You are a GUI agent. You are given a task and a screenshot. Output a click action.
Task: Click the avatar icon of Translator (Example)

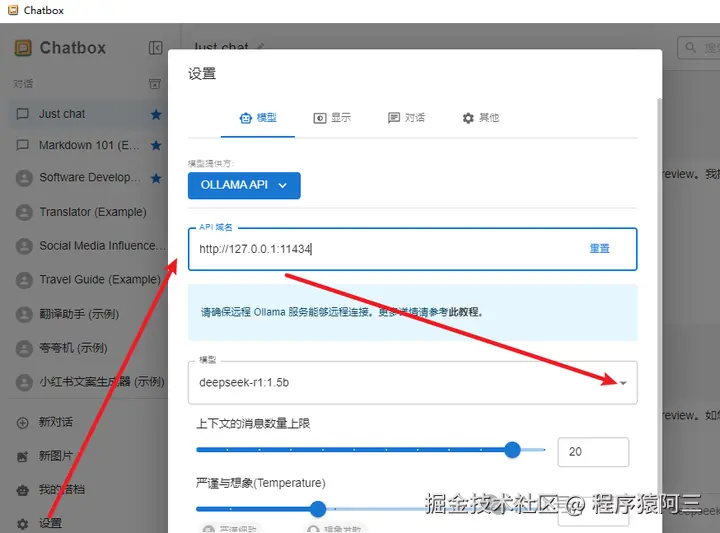(24, 213)
